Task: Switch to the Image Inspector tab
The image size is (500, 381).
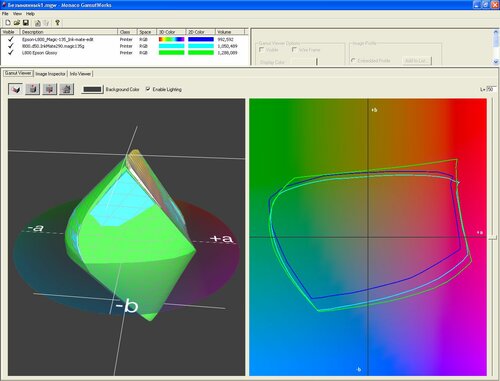Action: pyautogui.click(x=50, y=74)
